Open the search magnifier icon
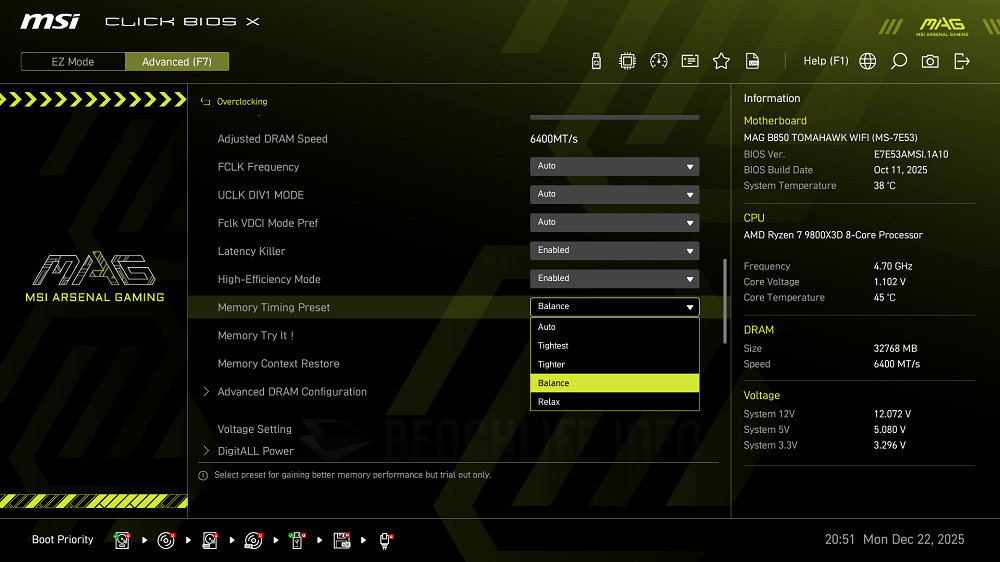This screenshot has height=562, width=1000. 899,61
